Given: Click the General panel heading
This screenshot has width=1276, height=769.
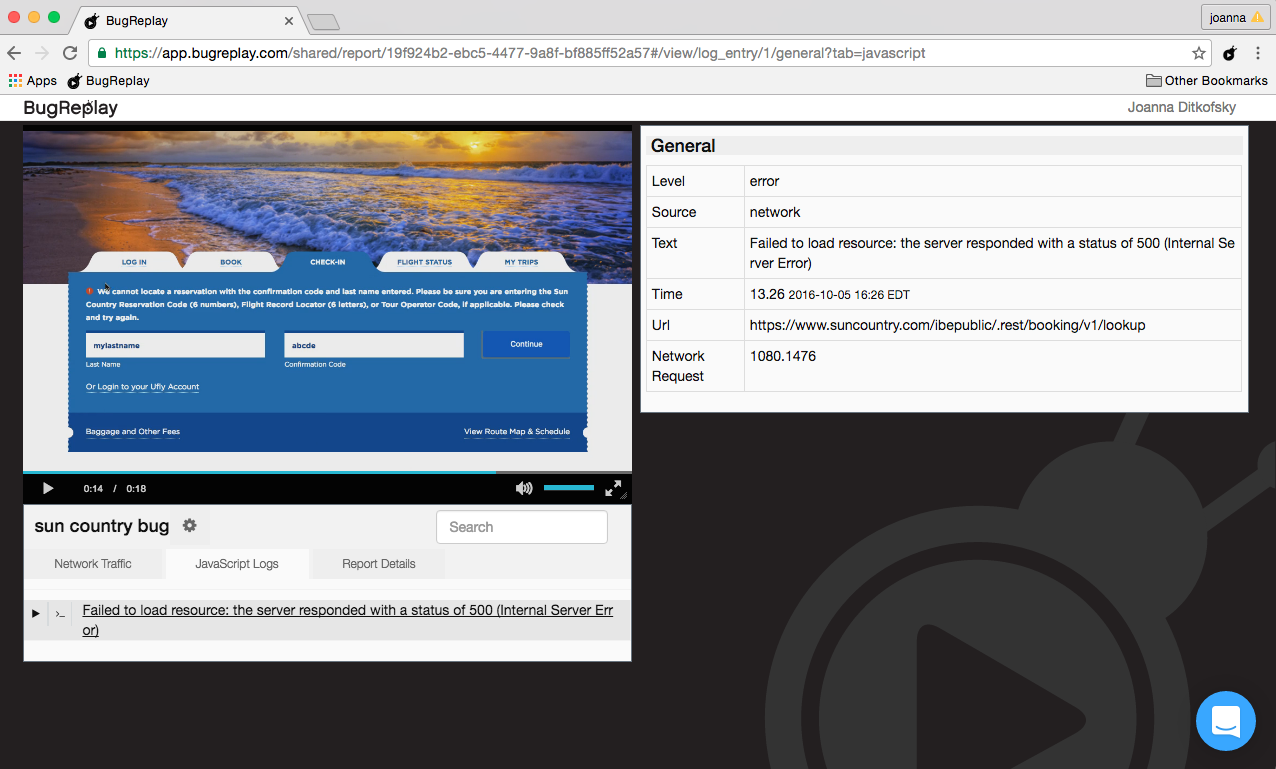Looking at the screenshot, I should [683, 146].
